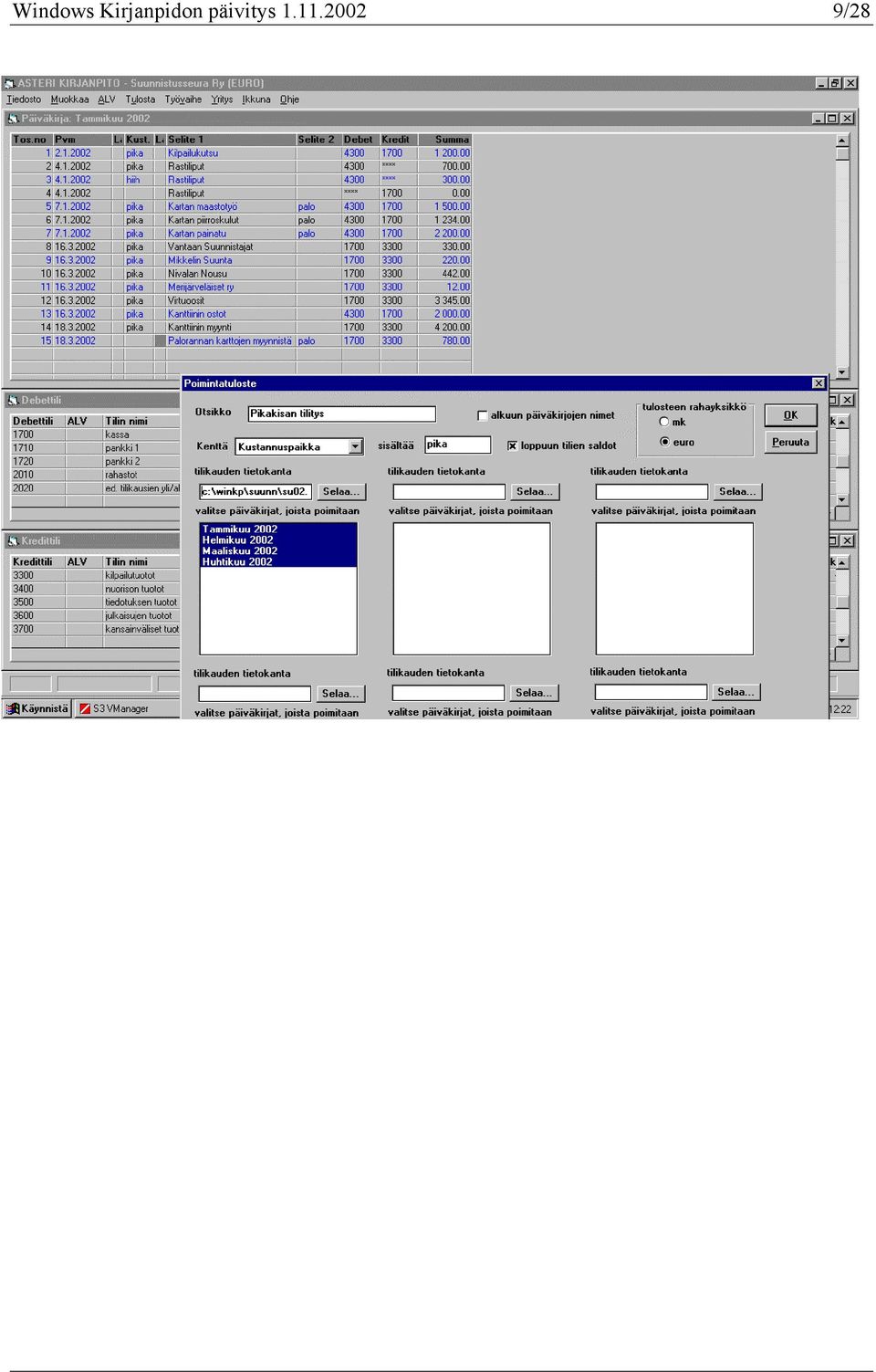Open the Kenttä Kustannuspaikka dropdown

pos(356,446)
